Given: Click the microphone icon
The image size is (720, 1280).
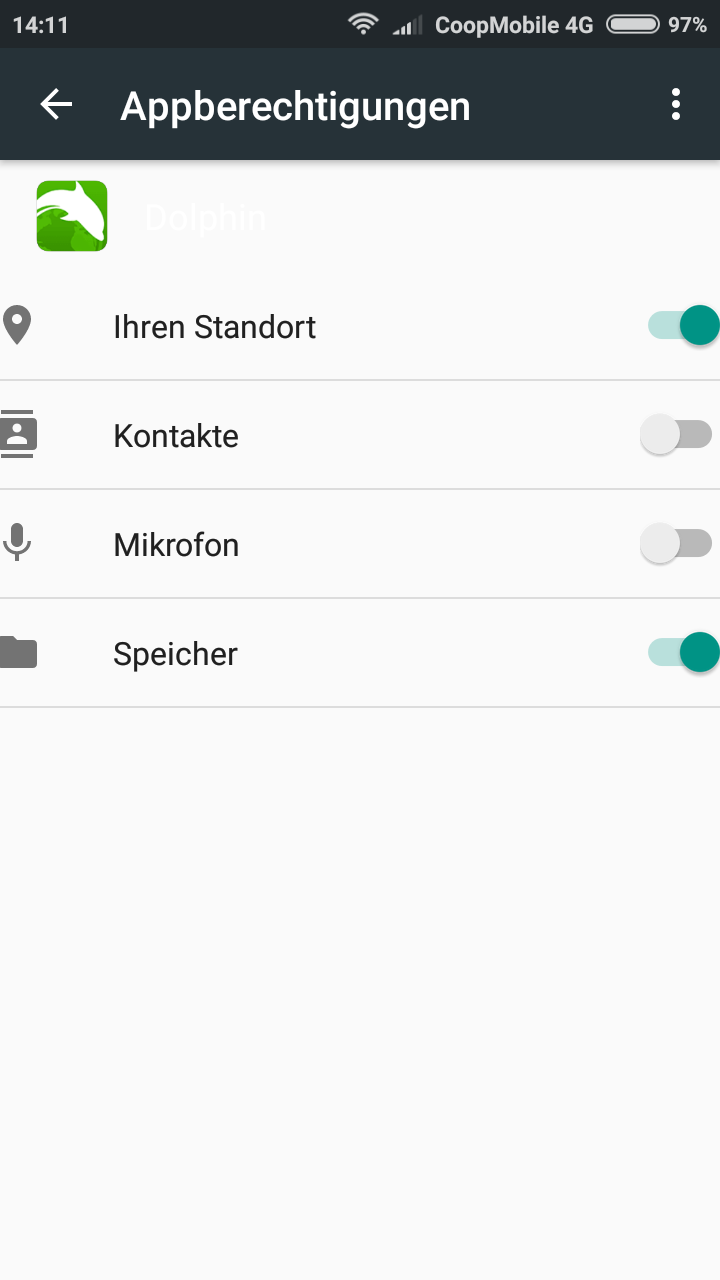Looking at the screenshot, I should pos(18,543).
